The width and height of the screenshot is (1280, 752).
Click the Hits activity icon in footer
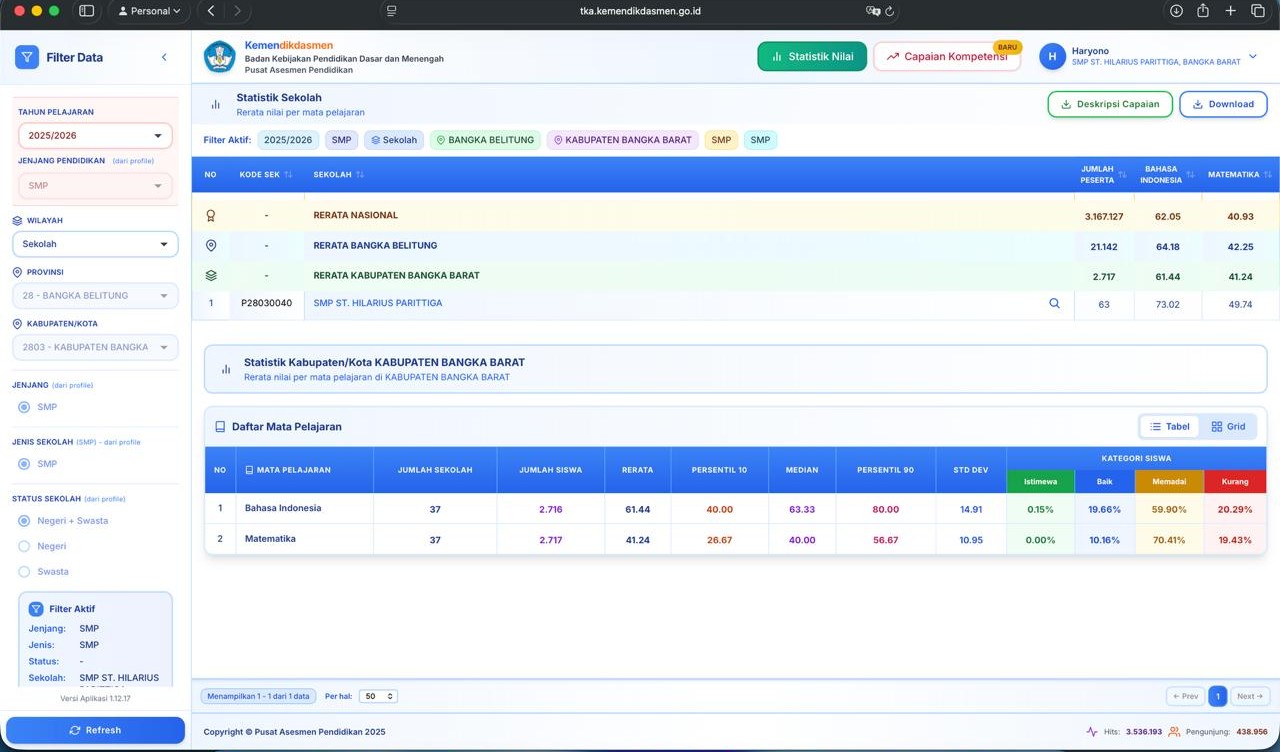point(1092,732)
